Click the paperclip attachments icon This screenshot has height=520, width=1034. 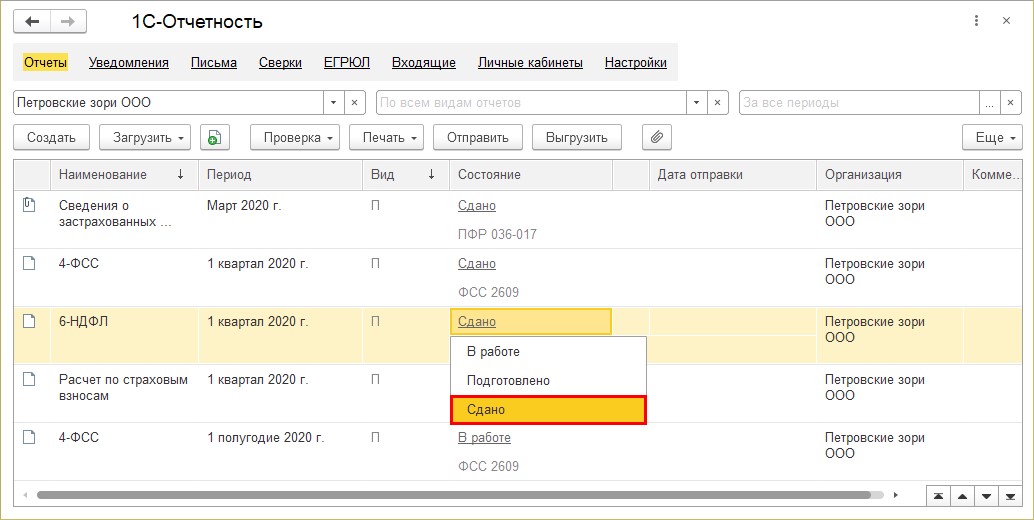(657, 137)
